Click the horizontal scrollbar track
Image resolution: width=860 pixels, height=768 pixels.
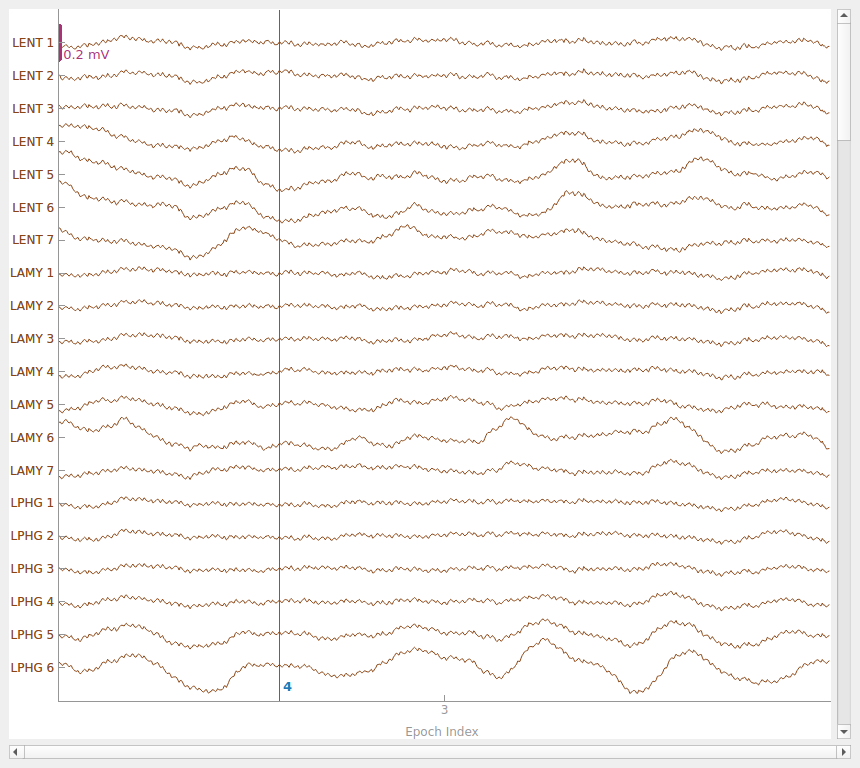[x=429, y=752]
